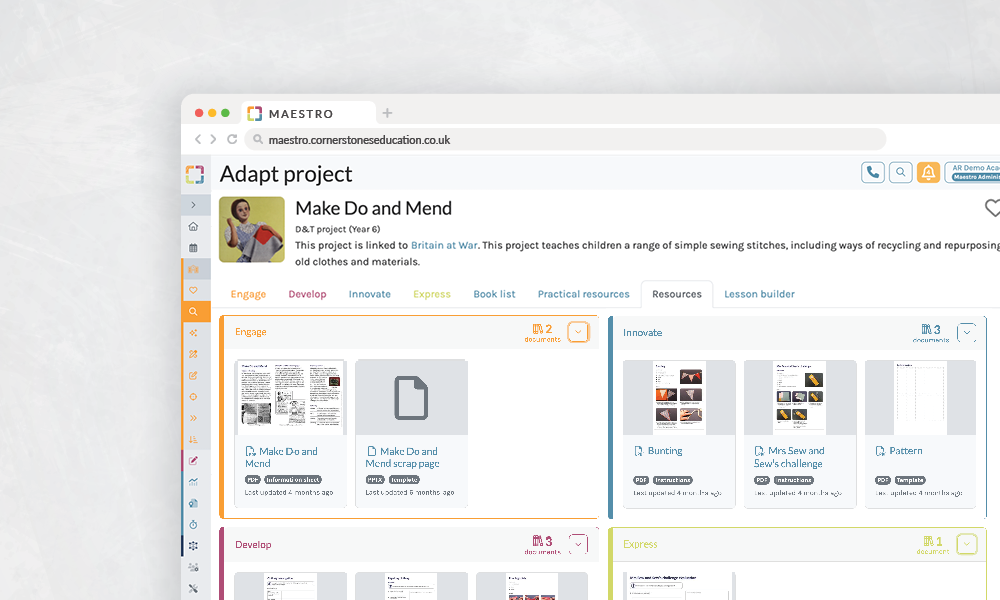Go to the Practical resources tab

[x=583, y=294]
